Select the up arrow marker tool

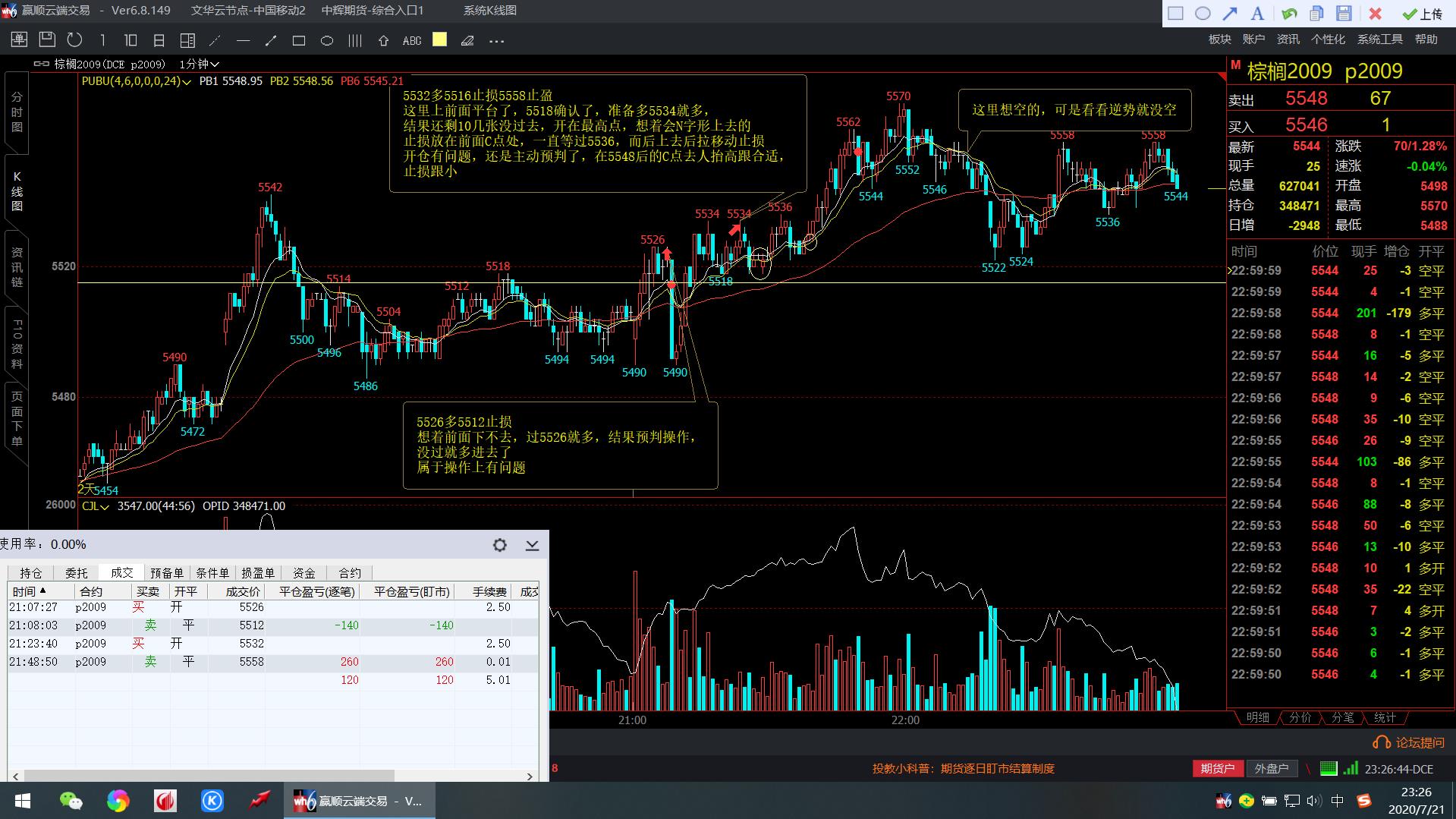tap(383, 41)
